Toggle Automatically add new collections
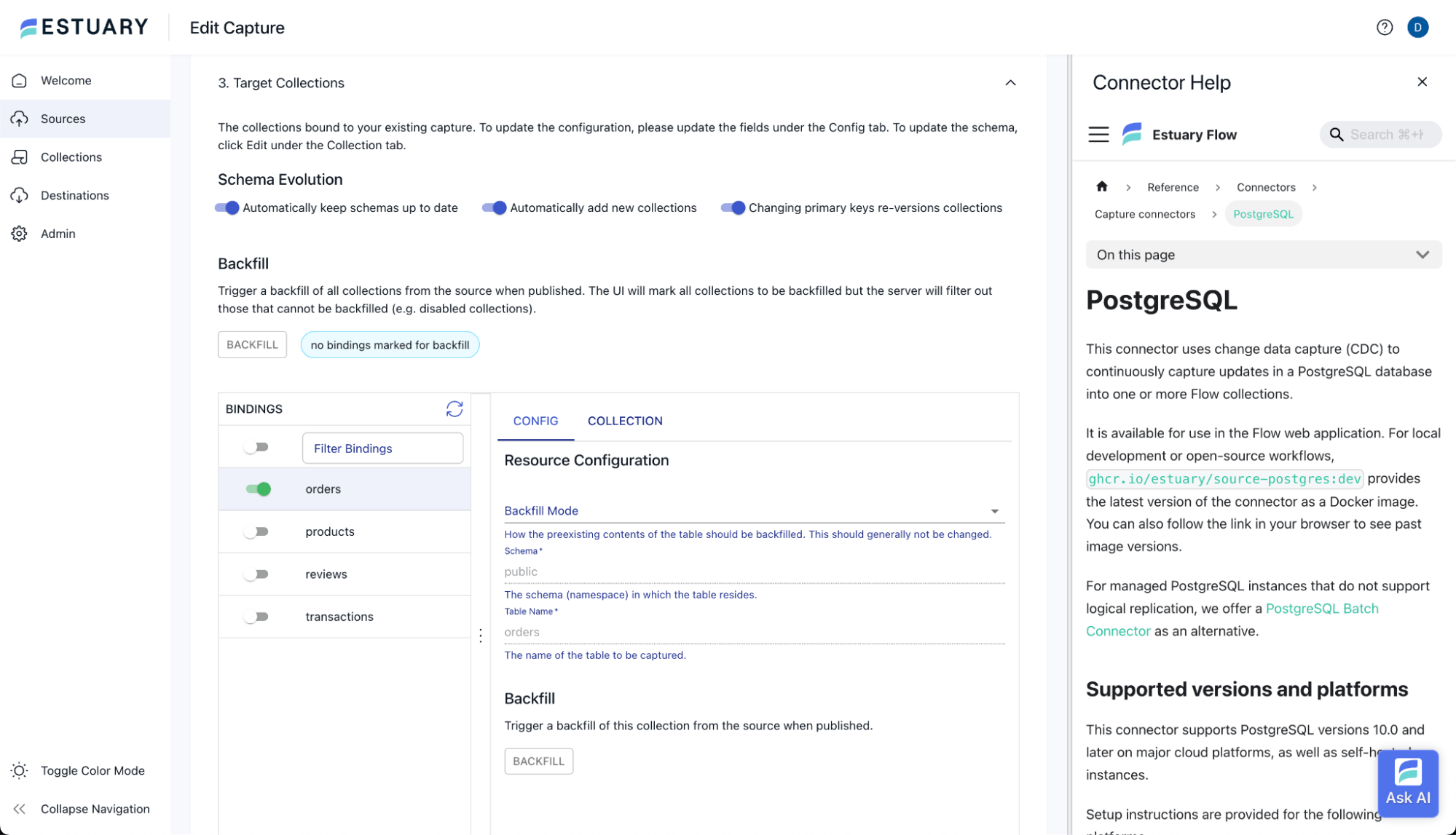This screenshot has height=835, width=1456. tap(495, 208)
